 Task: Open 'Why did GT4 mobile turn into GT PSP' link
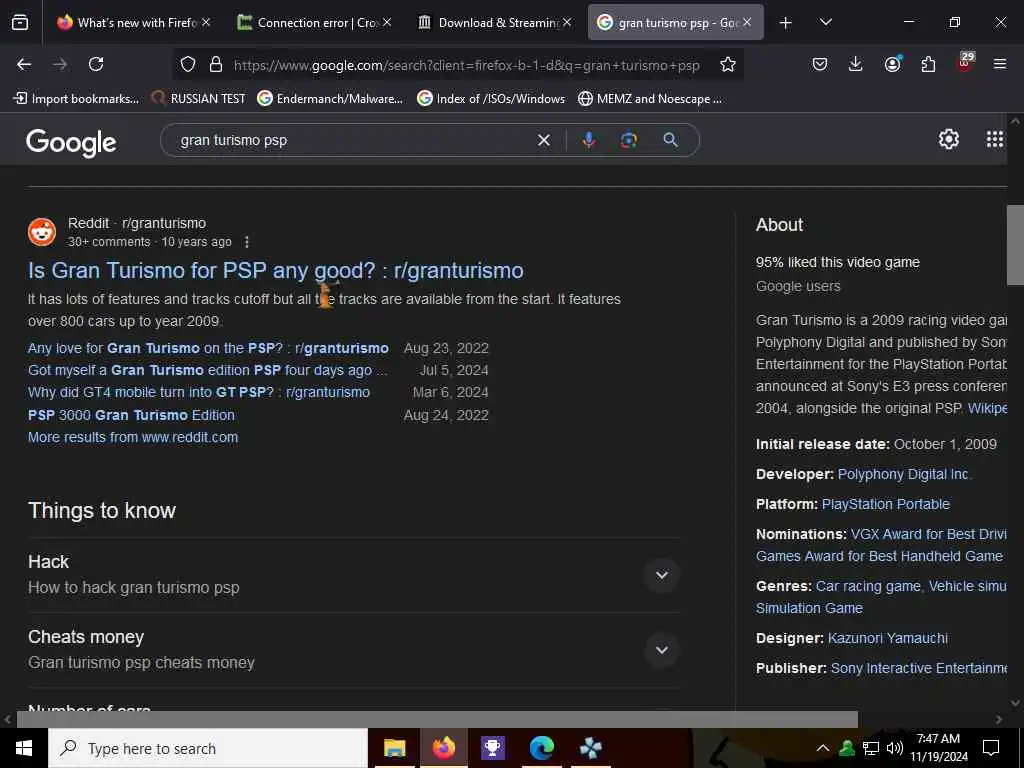coord(199,392)
